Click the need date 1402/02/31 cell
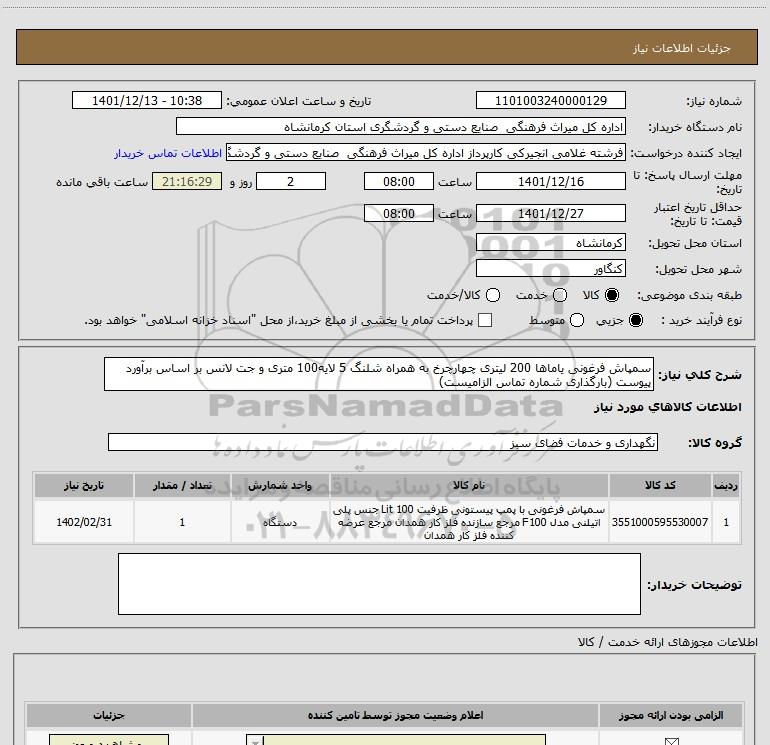 pos(83,522)
